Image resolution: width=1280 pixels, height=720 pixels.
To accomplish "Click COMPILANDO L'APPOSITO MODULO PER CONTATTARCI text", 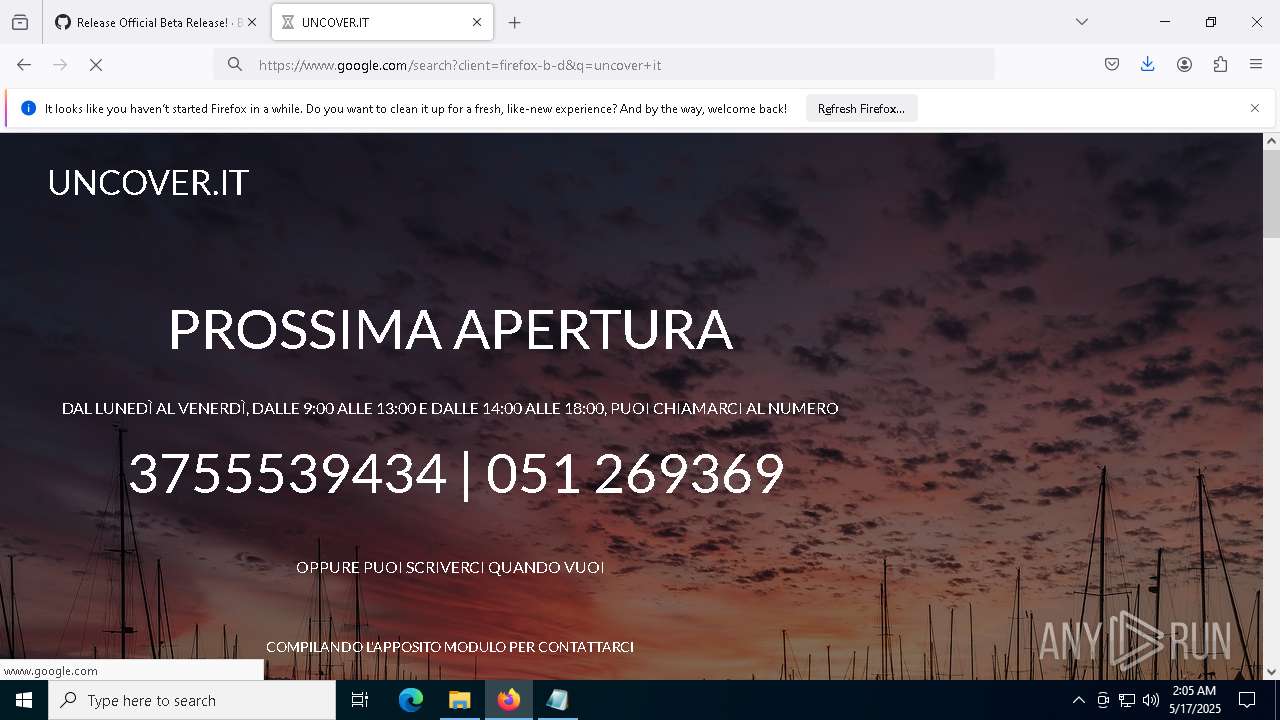I will click(x=450, y=647).
